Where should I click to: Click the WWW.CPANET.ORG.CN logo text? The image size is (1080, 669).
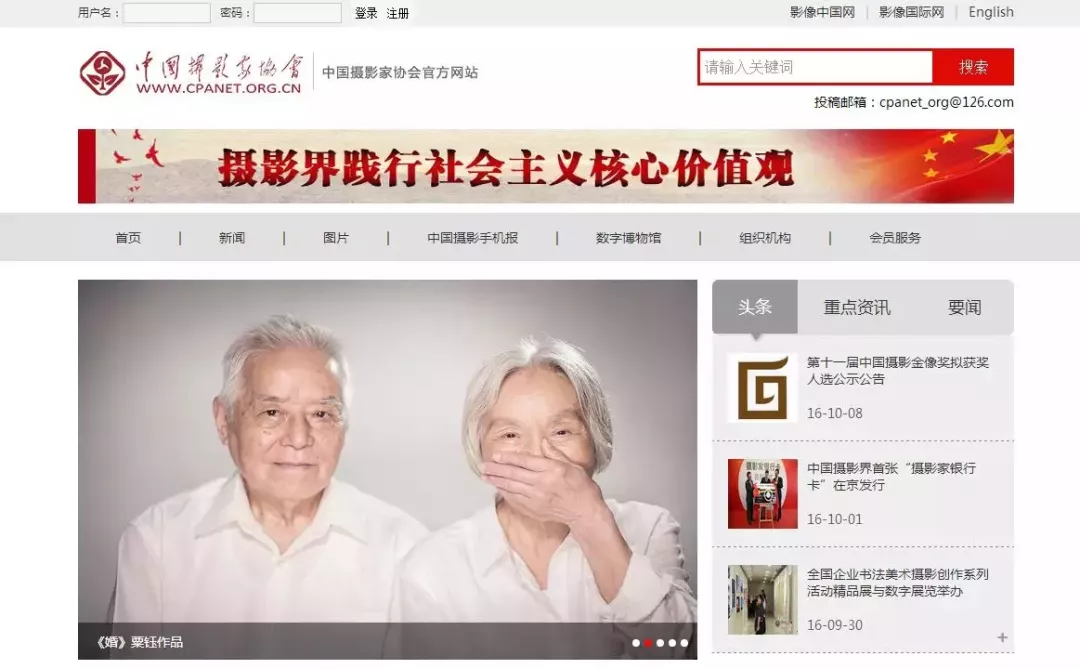[218, 88]
